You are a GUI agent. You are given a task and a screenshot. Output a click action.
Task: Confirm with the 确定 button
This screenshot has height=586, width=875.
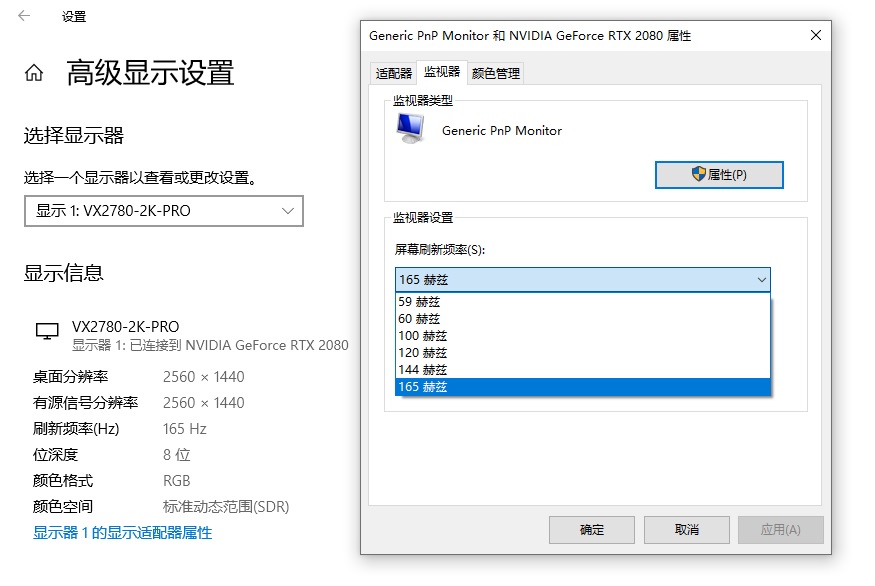coord(592,530)
